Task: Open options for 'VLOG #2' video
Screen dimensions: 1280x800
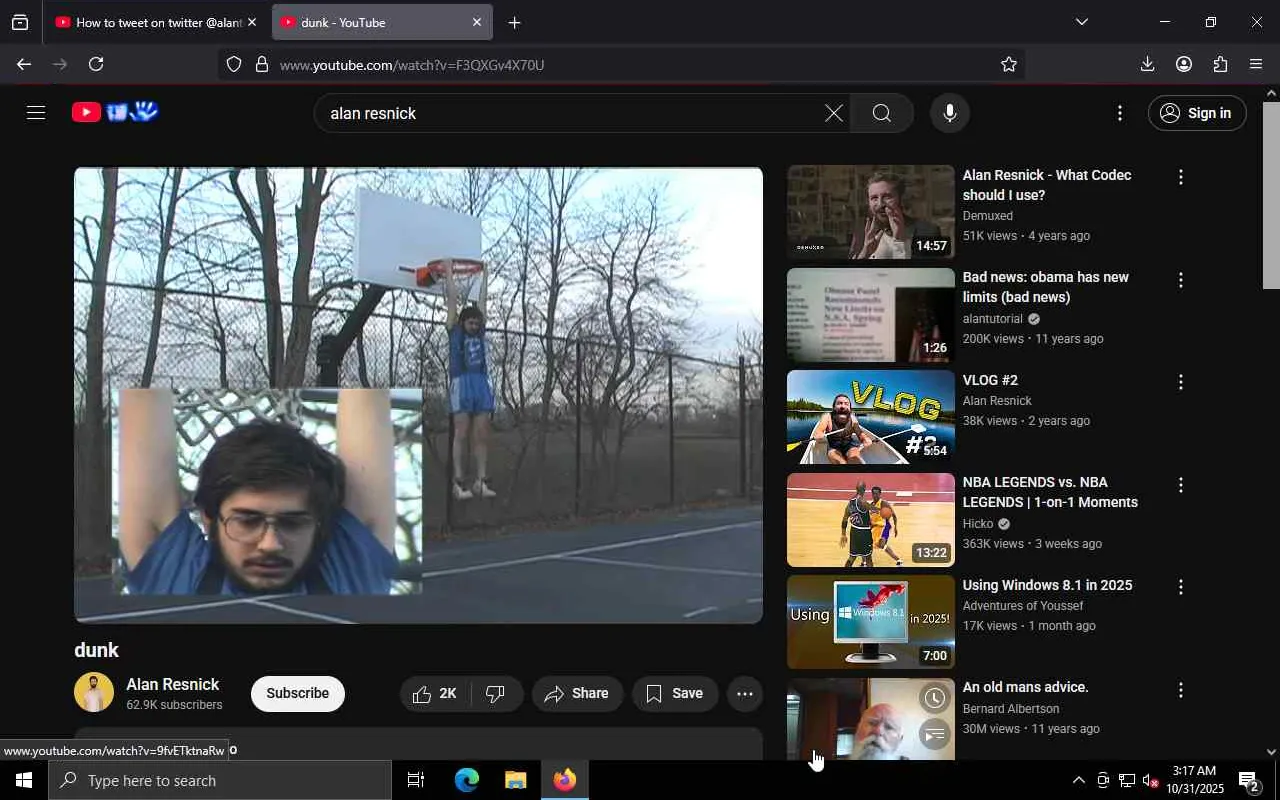Action: click(x=1181, y=382)
